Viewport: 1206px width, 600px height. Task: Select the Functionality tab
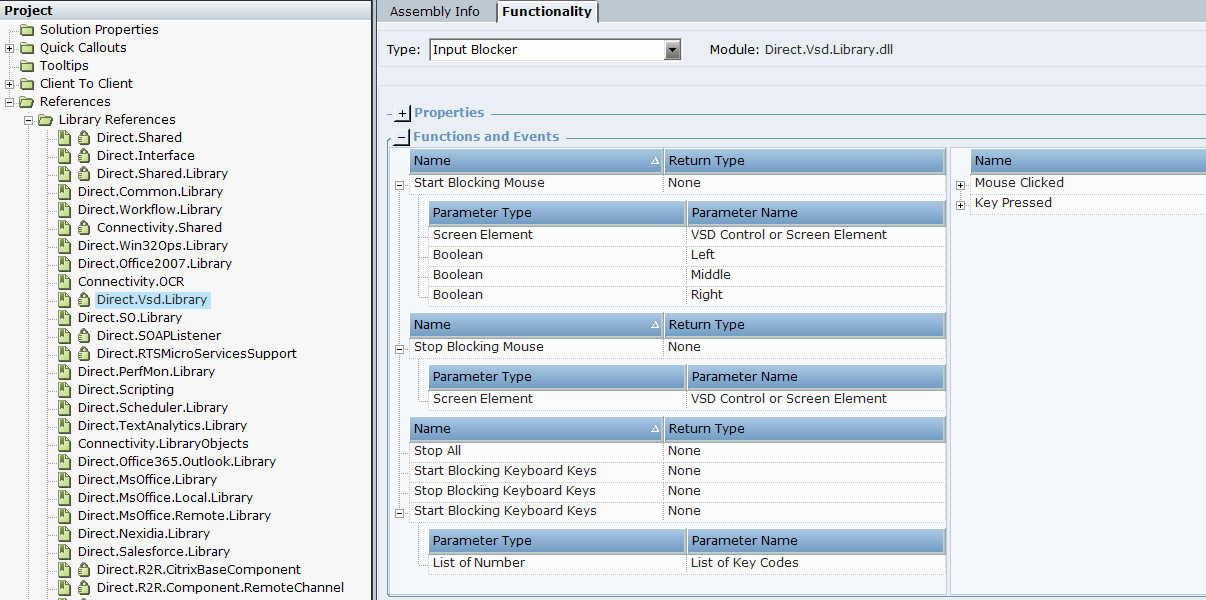(x=547, y=12)
